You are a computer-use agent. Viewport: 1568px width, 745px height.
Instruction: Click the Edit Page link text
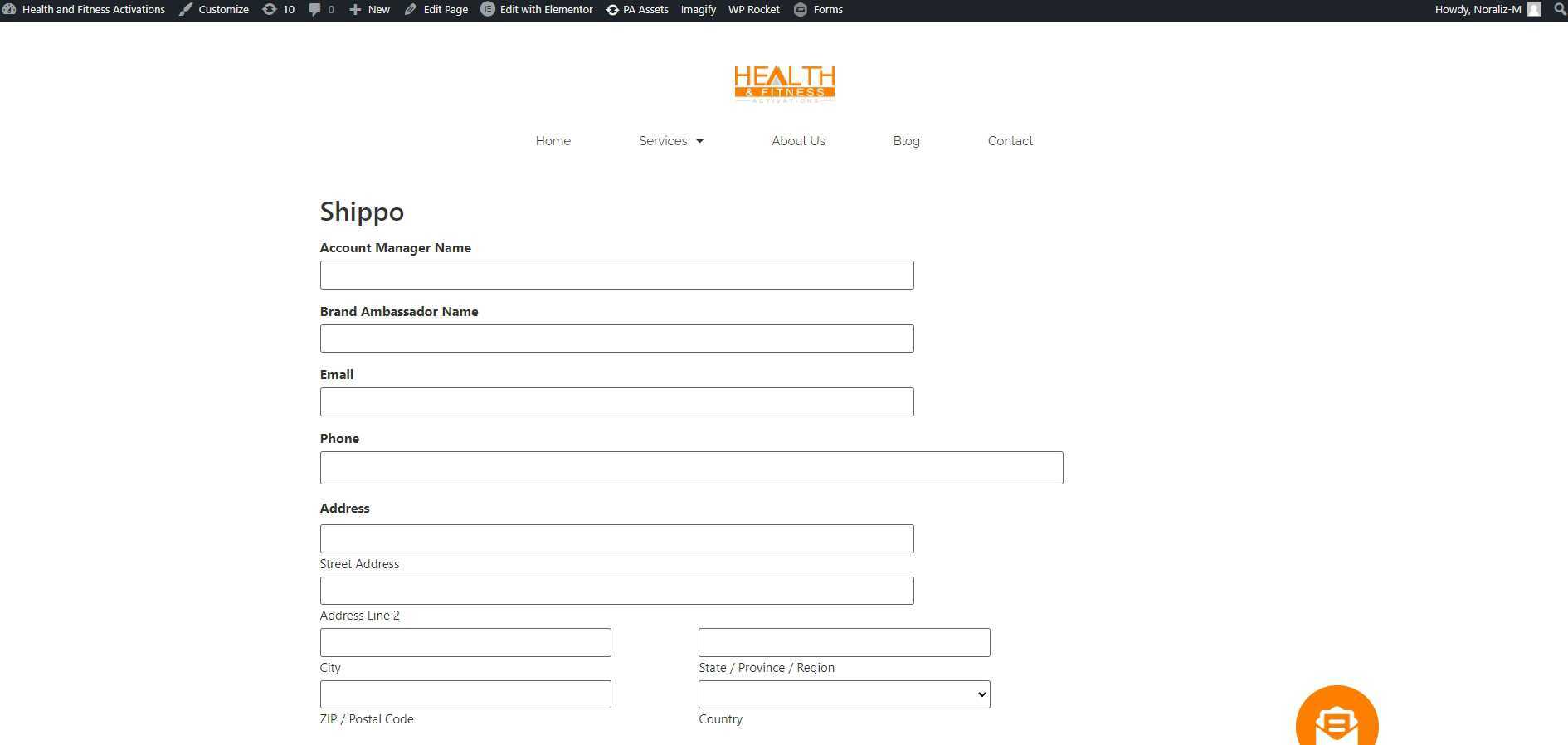point(446,10)
